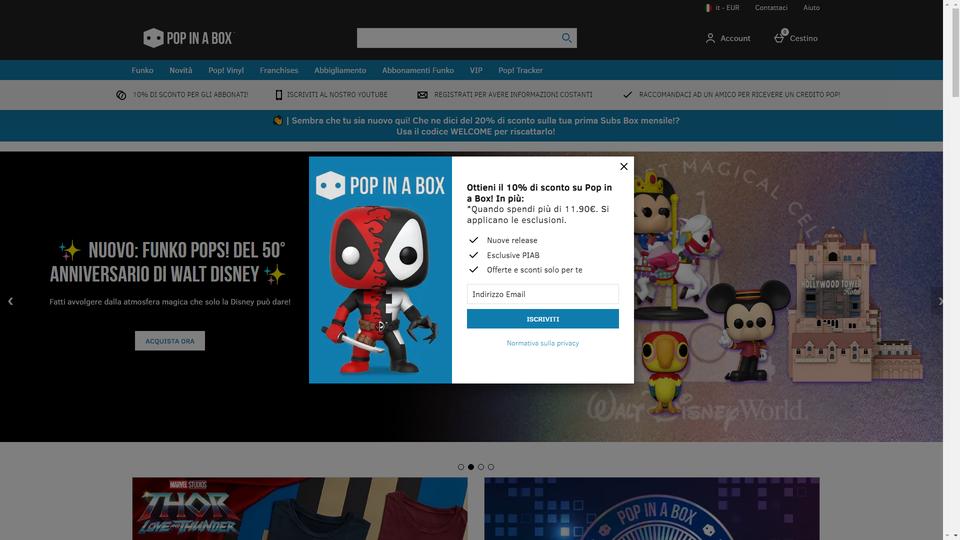The width and height of the screenshot is (960, 540).
Task: Open the Normativa sulla privacy link
Action: pos(542,343)
